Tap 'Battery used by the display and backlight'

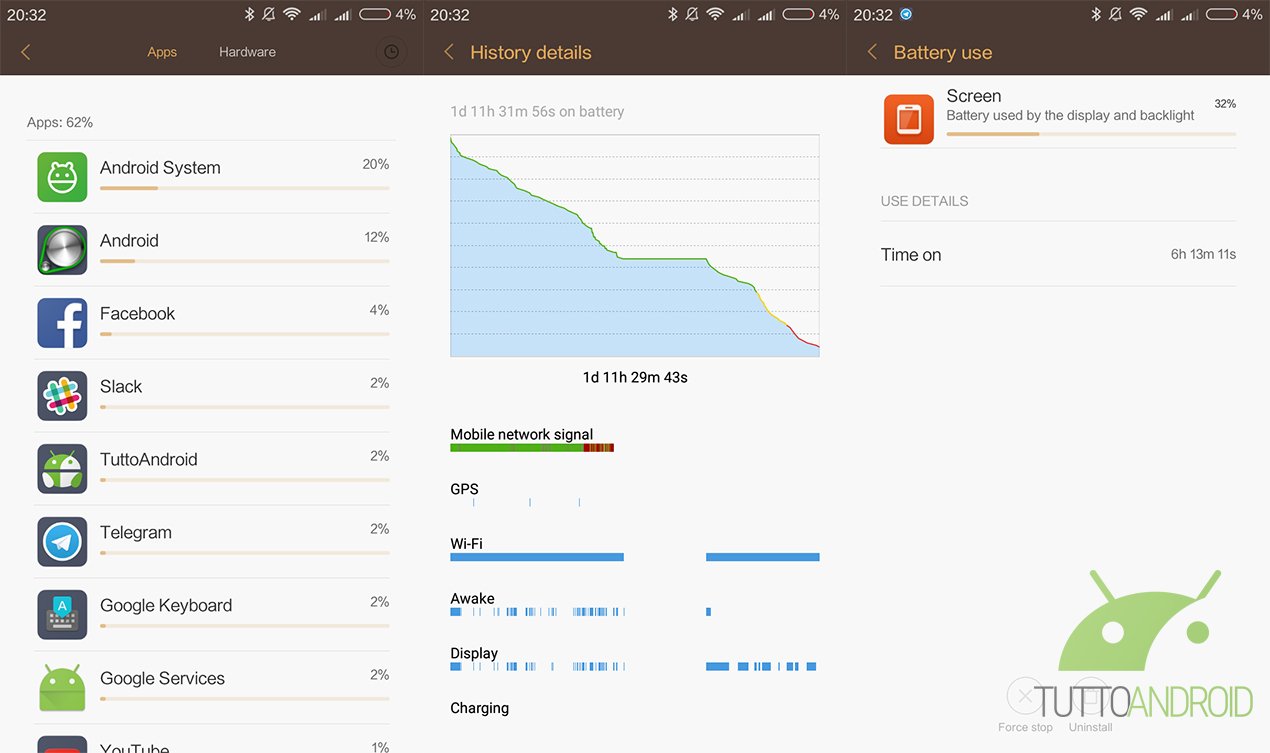click(x=1070, y=115)
